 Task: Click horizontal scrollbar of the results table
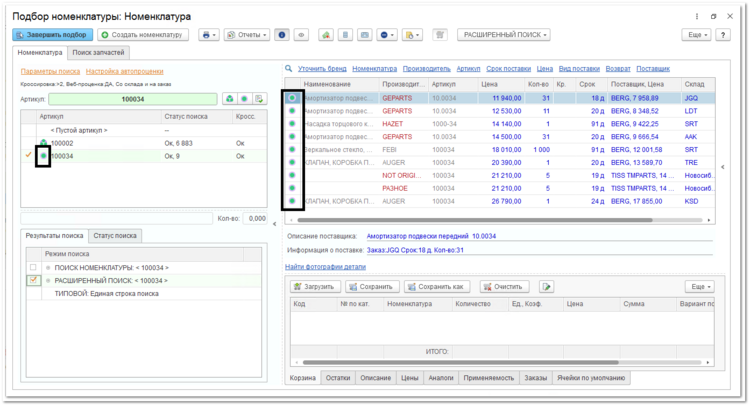pyautogui.click(x=474, y=220)
